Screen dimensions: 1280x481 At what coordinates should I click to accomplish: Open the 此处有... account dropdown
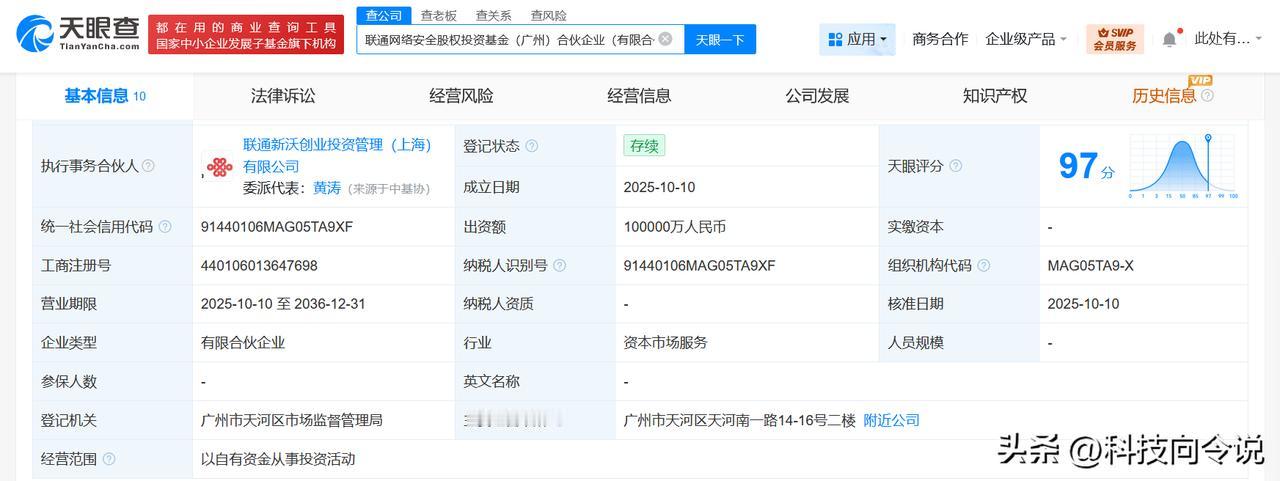point(1229,39)
